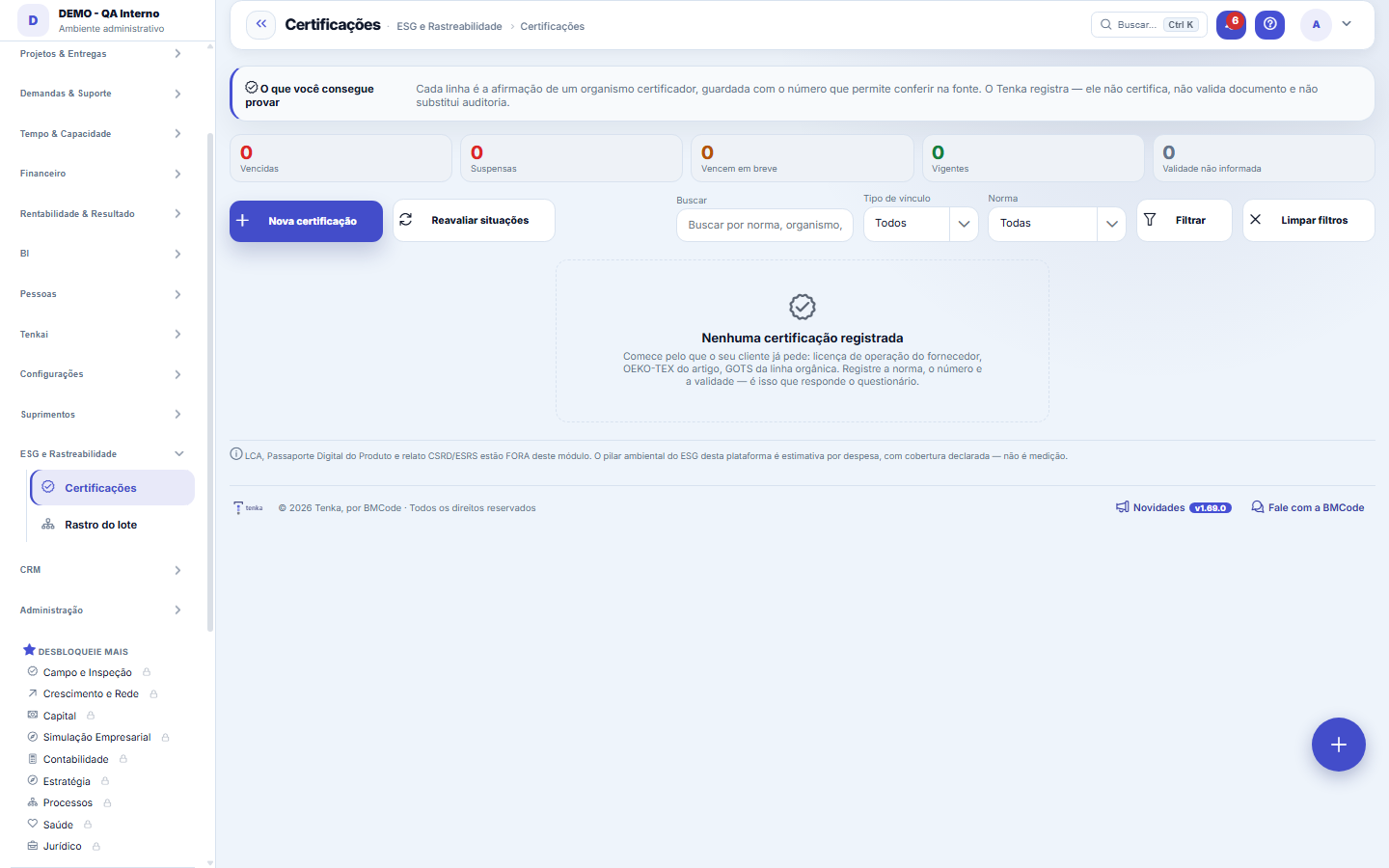Click the info icon before LCA note
This screenshot has width=1389, height=868.
(x=236, y=454)
